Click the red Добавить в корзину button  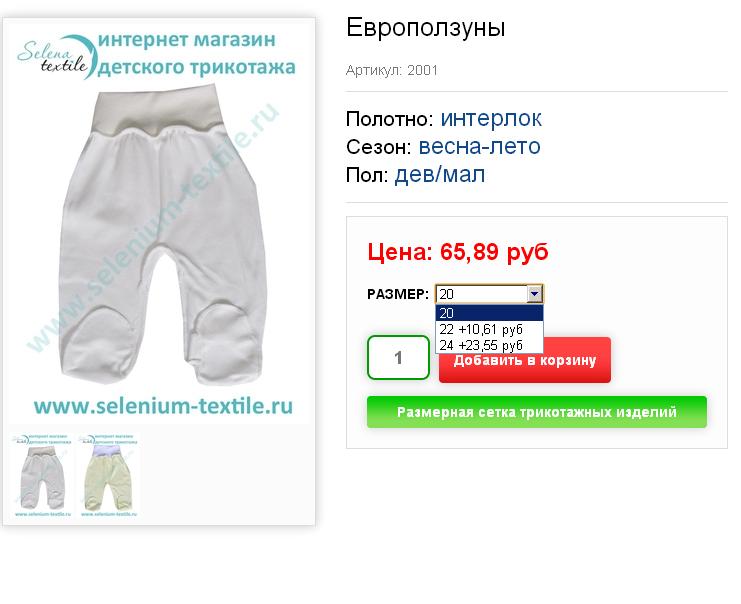tap(525, 361)
